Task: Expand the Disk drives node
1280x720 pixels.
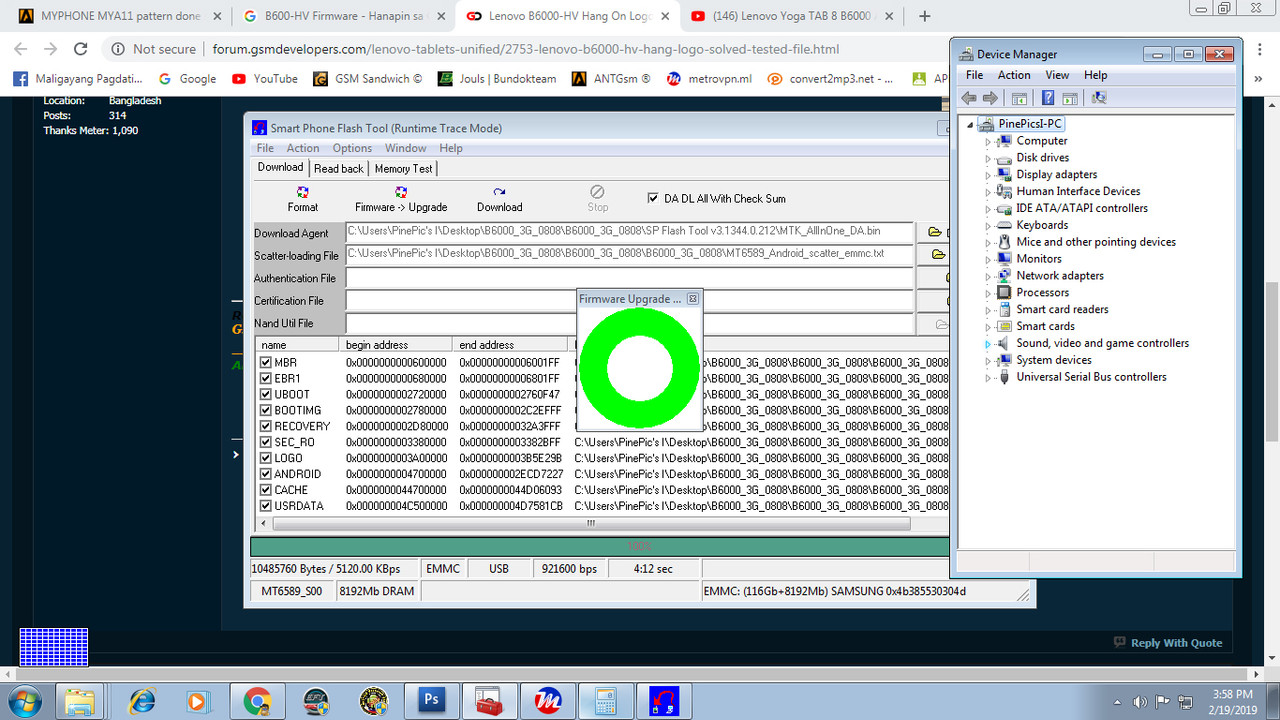Action: click(988, 158)
